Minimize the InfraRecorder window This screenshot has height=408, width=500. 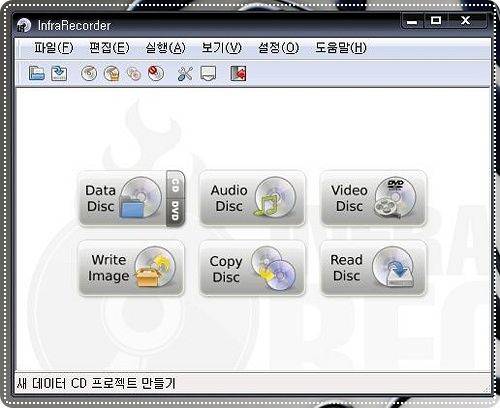(x=412, y=21)
